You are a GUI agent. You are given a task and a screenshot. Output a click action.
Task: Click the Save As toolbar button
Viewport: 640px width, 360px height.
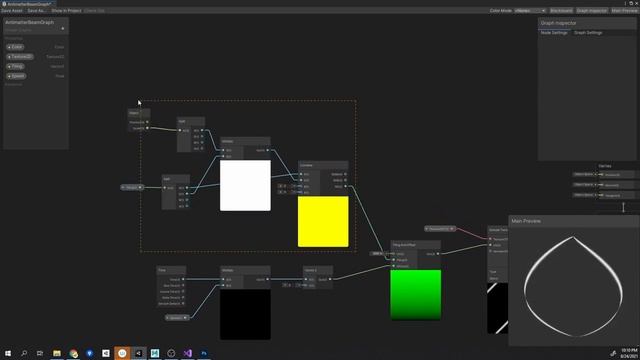click(37, 11)
